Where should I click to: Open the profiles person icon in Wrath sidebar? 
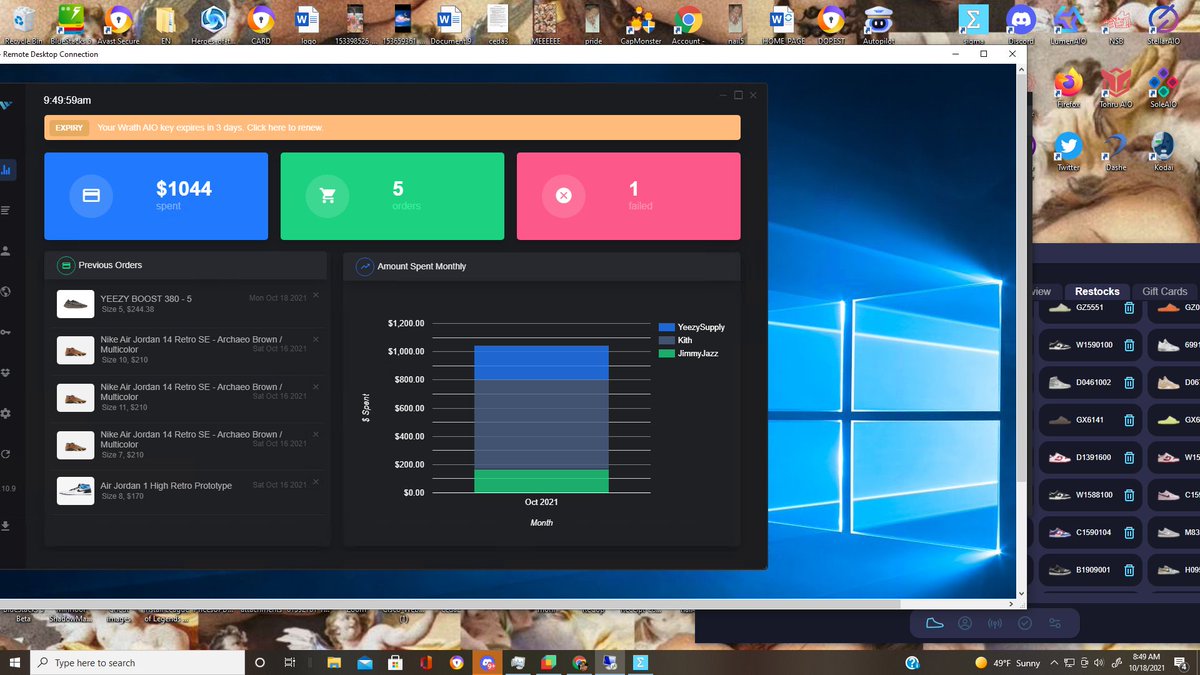(6, 250)
